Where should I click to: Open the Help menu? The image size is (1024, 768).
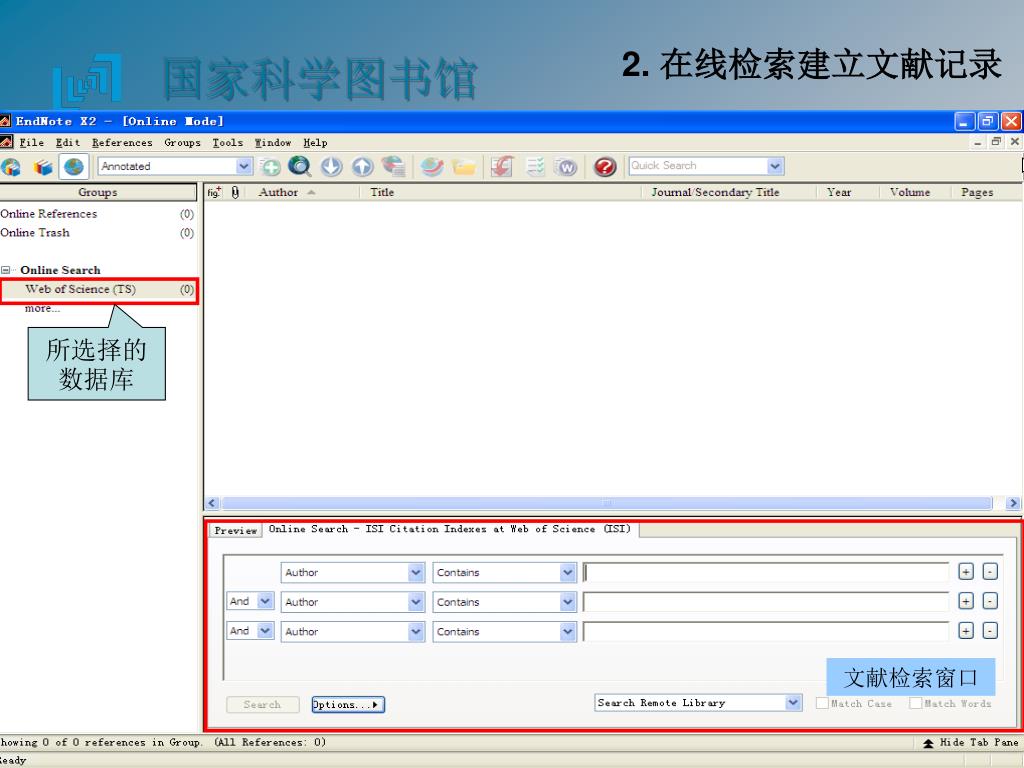[x=315, y=142]
